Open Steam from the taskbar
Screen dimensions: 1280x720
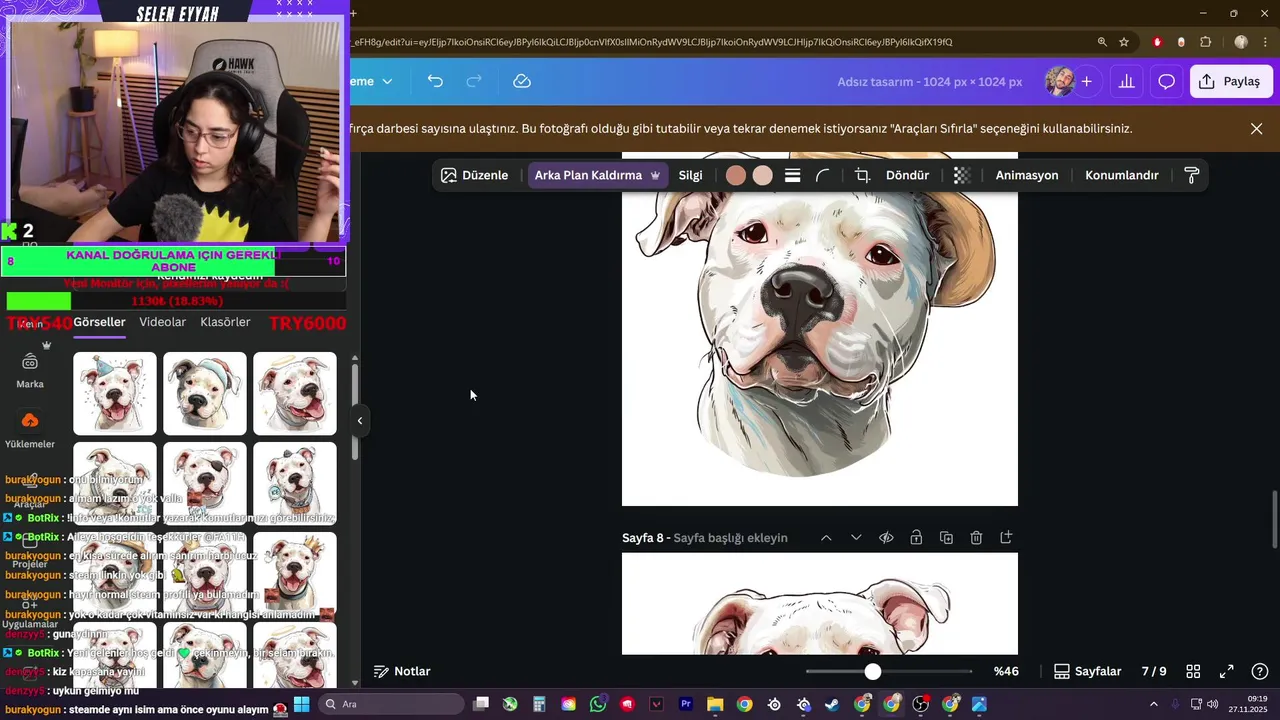pyautogui.click(x=832, y=704)
